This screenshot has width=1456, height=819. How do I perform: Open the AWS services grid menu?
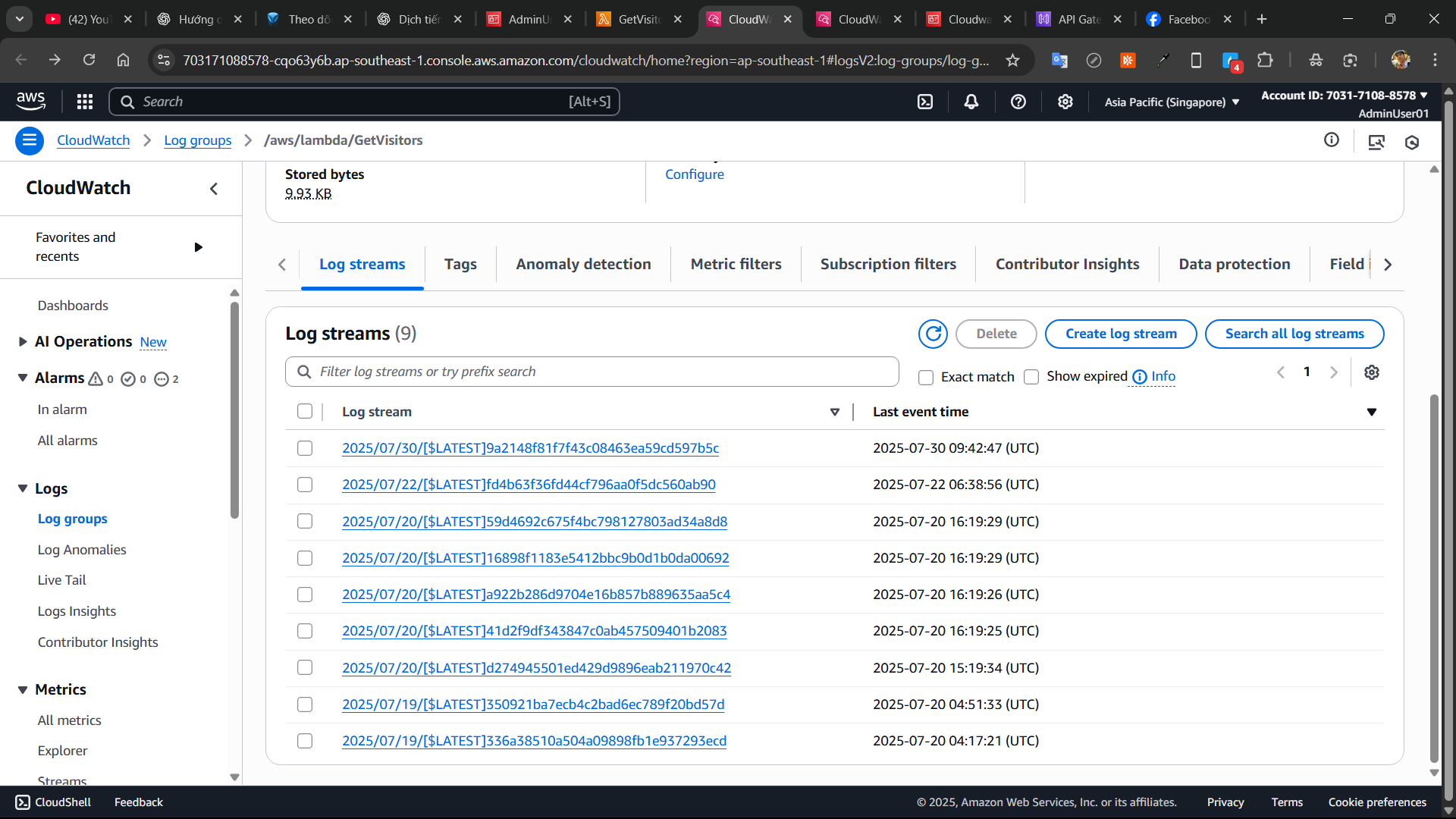coord(85,102)
